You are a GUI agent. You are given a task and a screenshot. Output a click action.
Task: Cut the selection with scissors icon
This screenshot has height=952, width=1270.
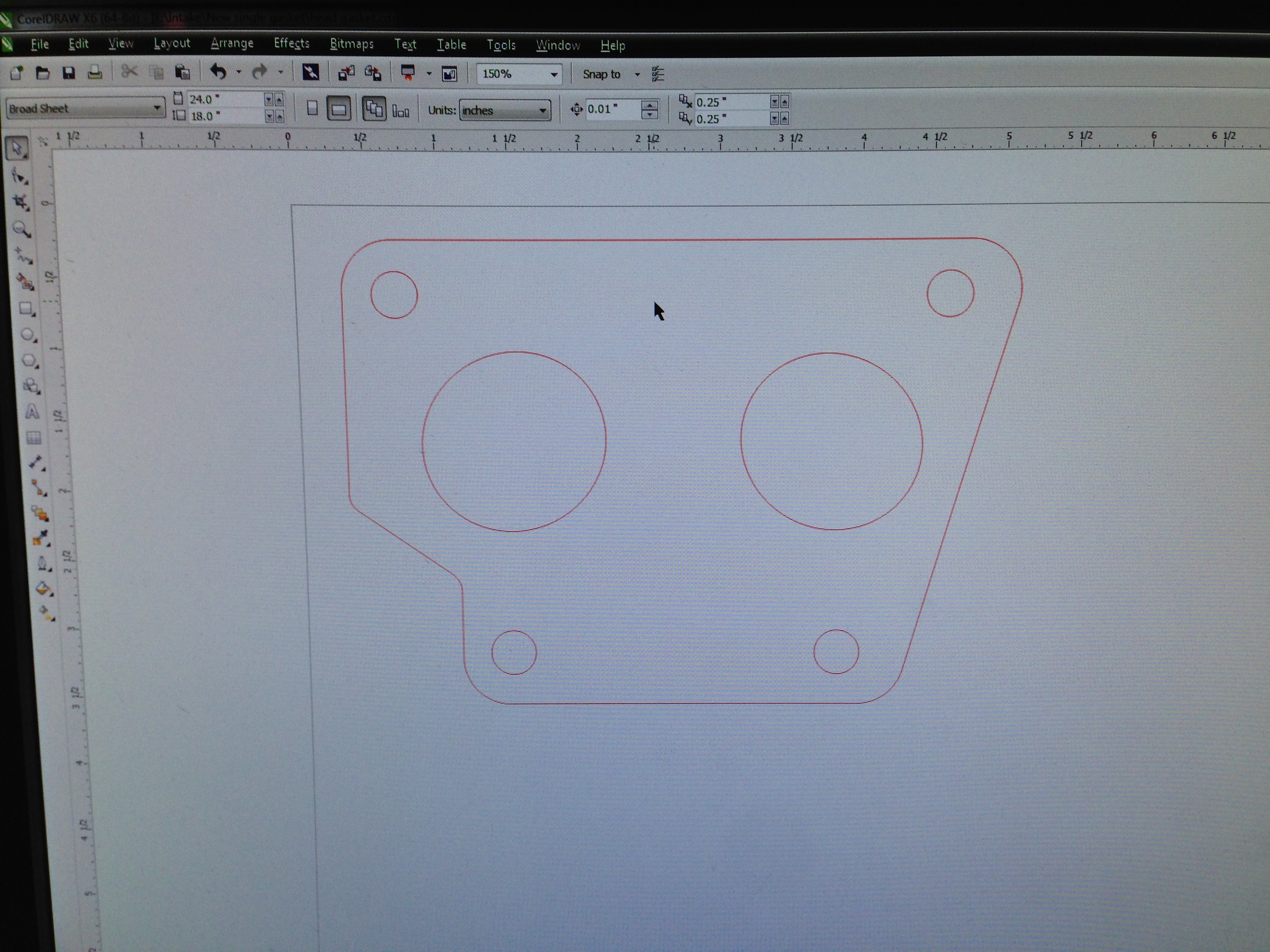pyautogui.click(x=130, y=72)
